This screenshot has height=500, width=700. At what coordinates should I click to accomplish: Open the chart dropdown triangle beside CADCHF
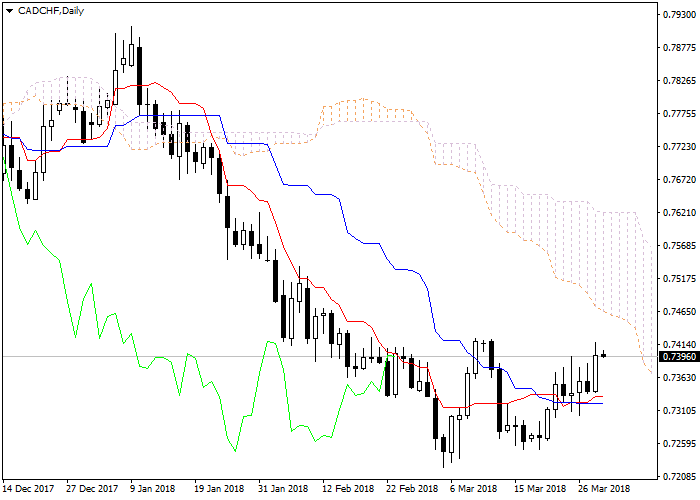(x=9, y=11)
